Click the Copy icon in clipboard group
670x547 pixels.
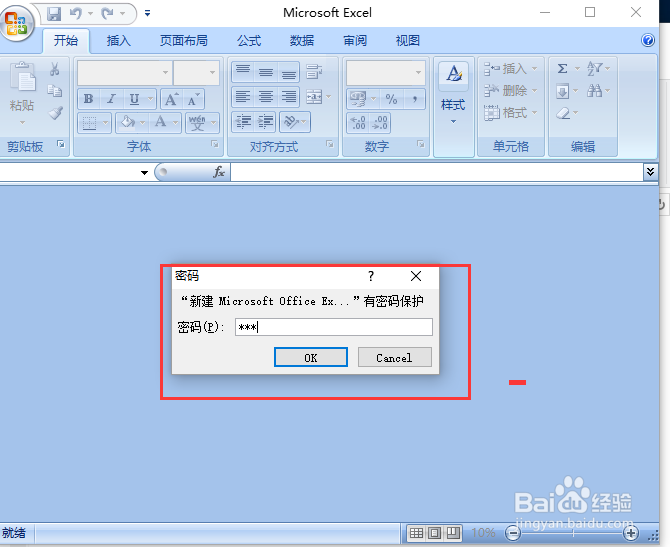click(54, 91)
